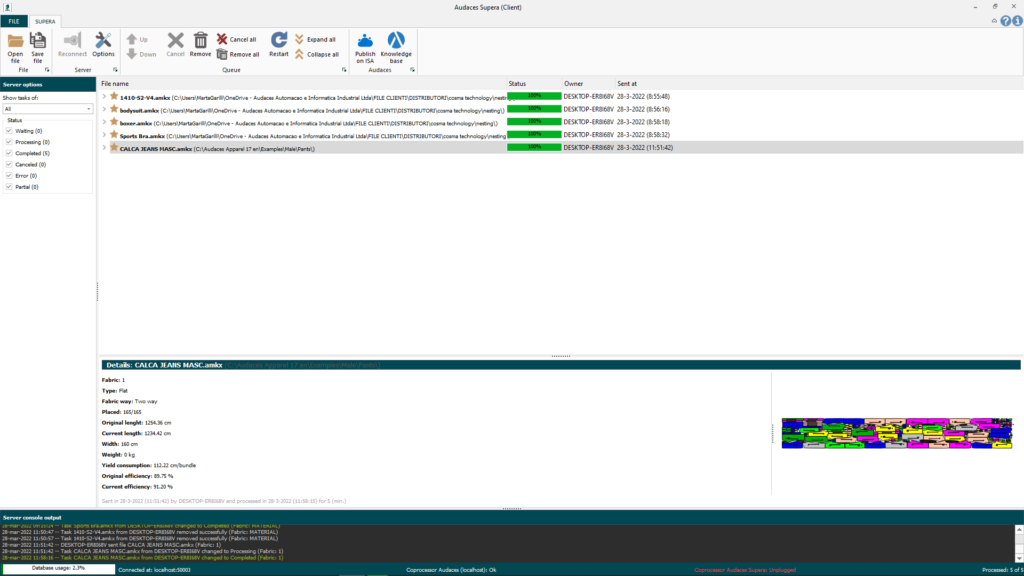Click the Save file icon
Screen dimensions: 1024x576
pyautogui.click(x=38, y=41)
